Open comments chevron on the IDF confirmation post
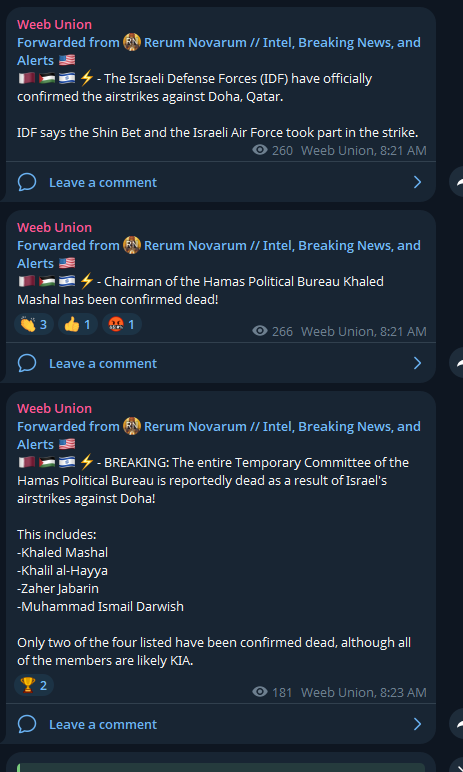Viewport: 463px width, 772px height. 418,182
